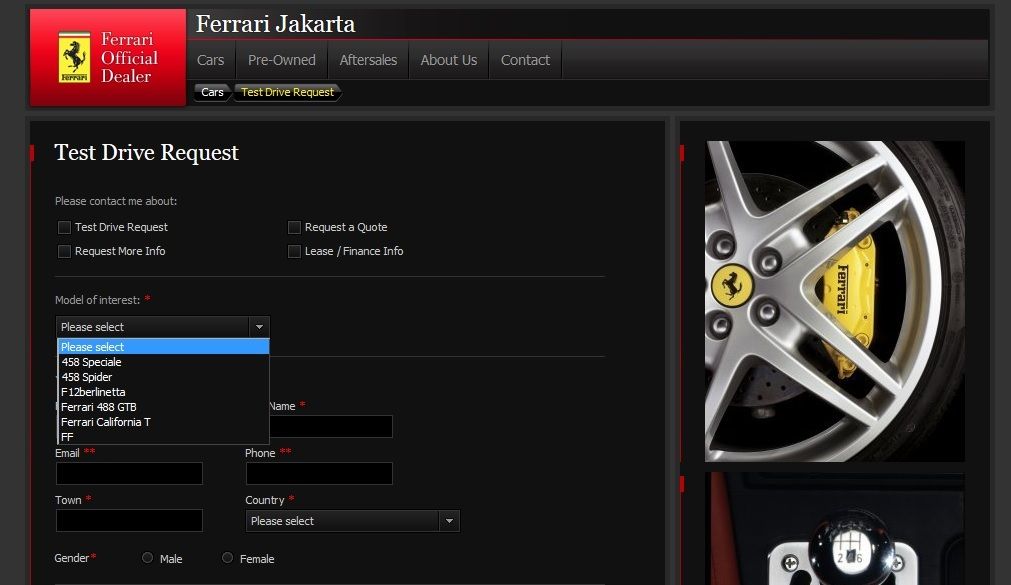This screenshot has height=585, width=1011.
Task: Check the Lease / Finance Info checkbox
Action: click(x=294, y=252)
